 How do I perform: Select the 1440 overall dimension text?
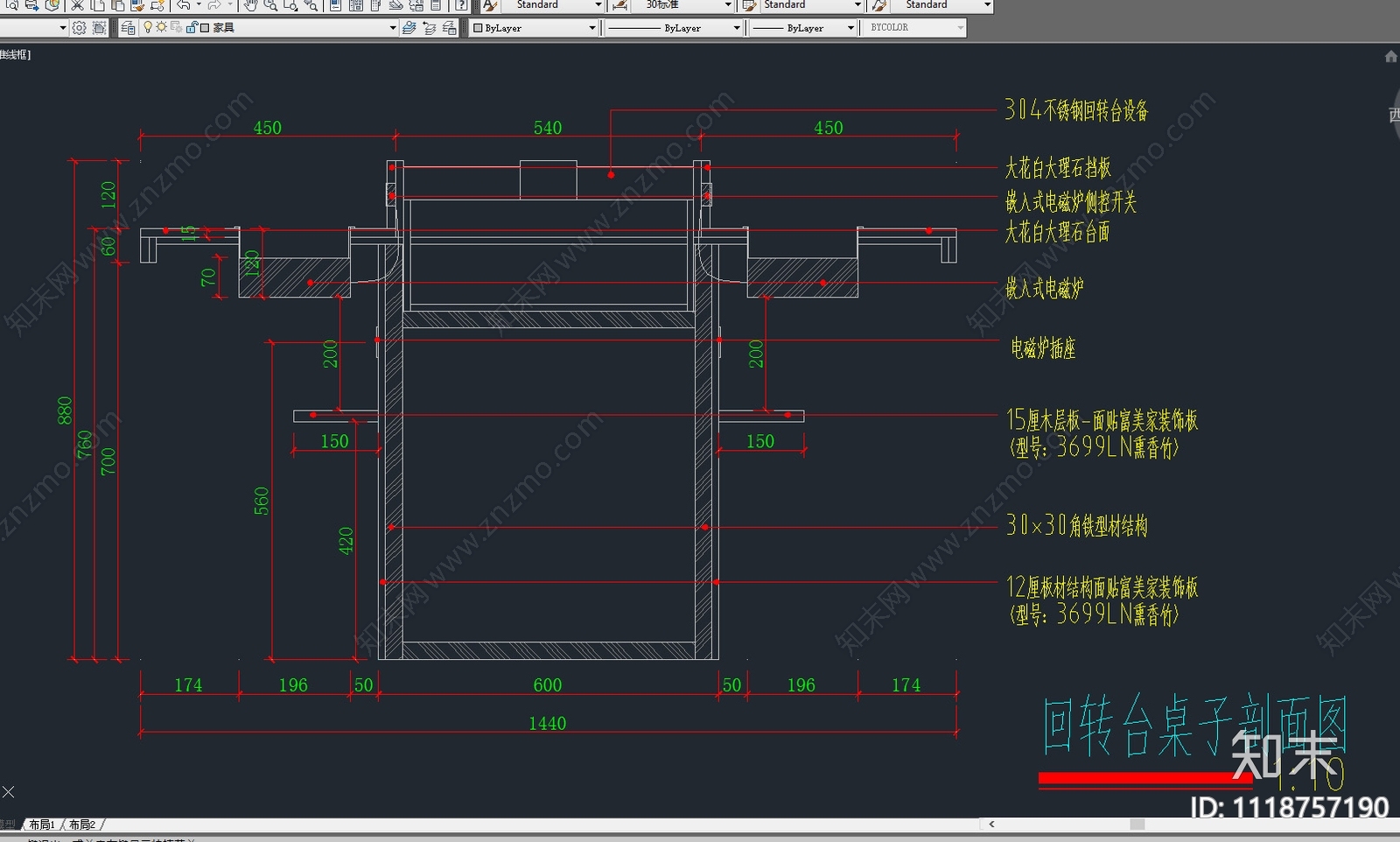pyautogui.click(x=547, y=723)
